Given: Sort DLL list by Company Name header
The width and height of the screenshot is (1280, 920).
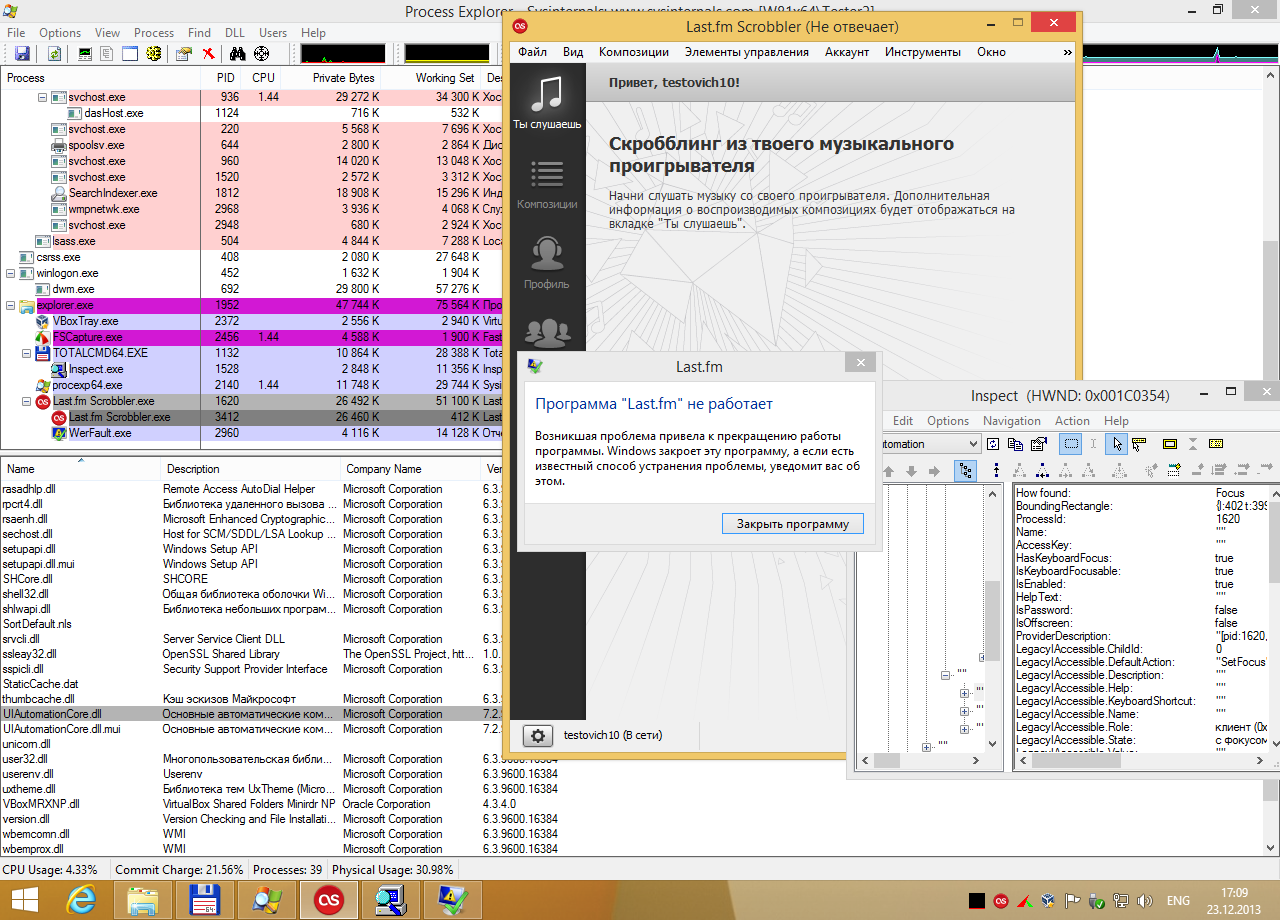Looking at the screenshot, I should [x=412, y=469].
